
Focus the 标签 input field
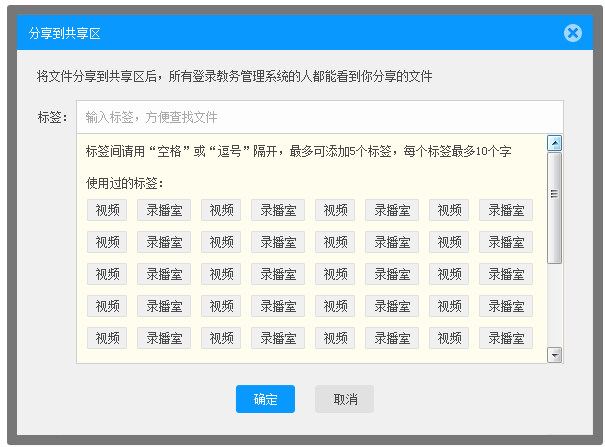coord(320,117)
